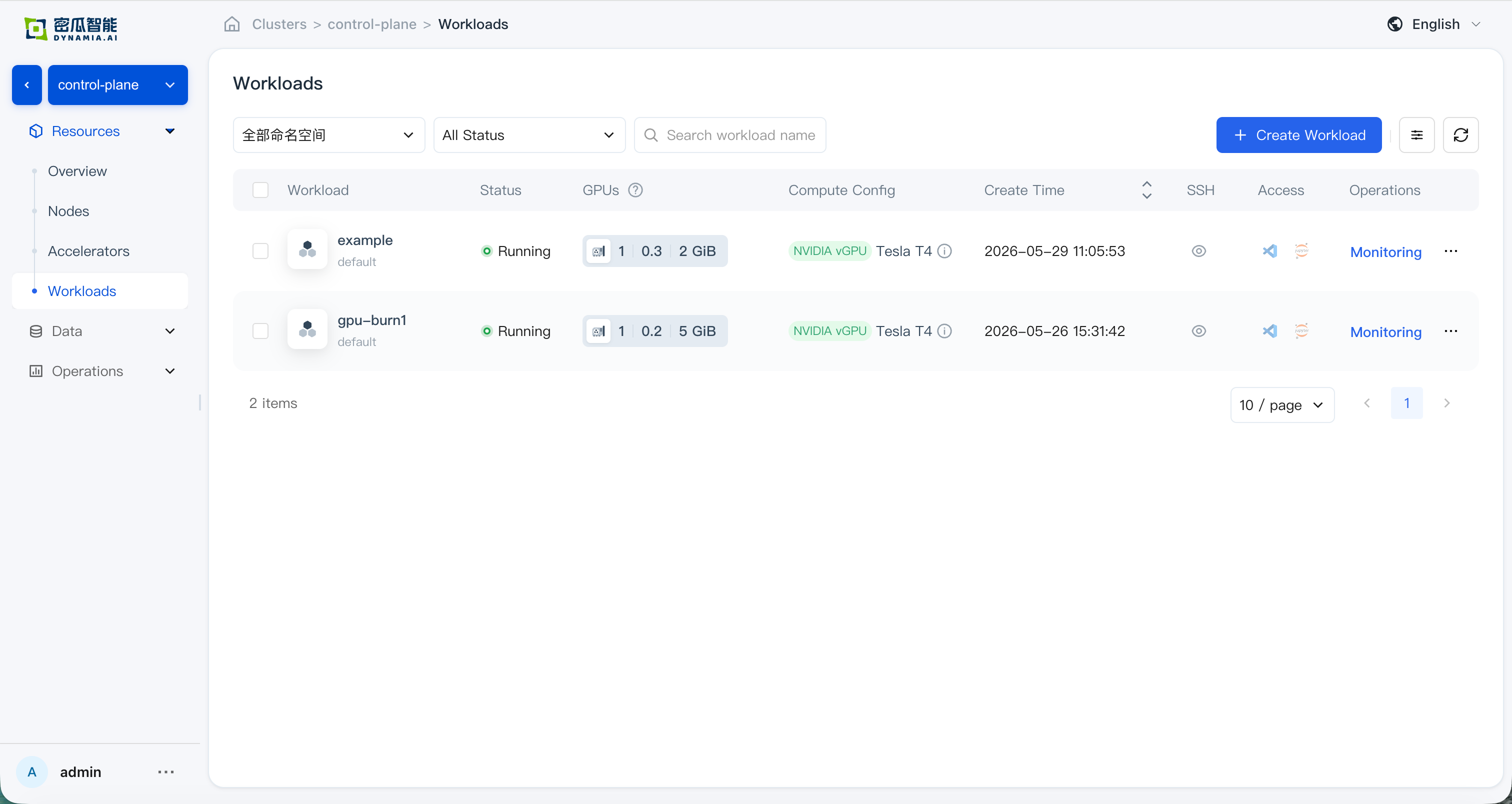
Task: Click the Operations chart icon
Action: (x=36, y=371)
